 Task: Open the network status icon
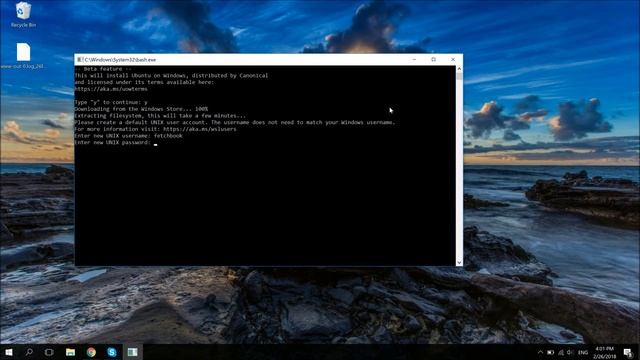pos(561,352)
